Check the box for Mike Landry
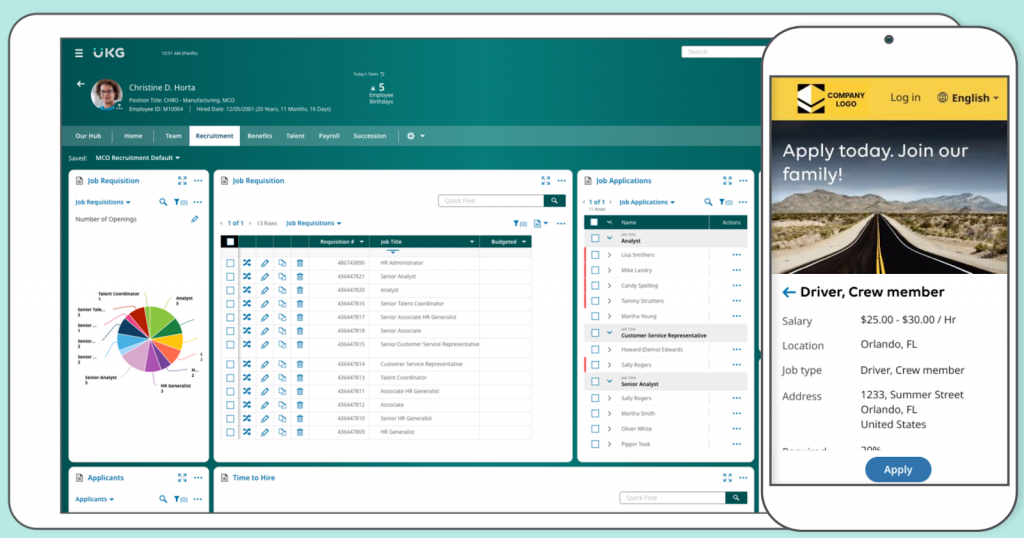 [595, 270]
